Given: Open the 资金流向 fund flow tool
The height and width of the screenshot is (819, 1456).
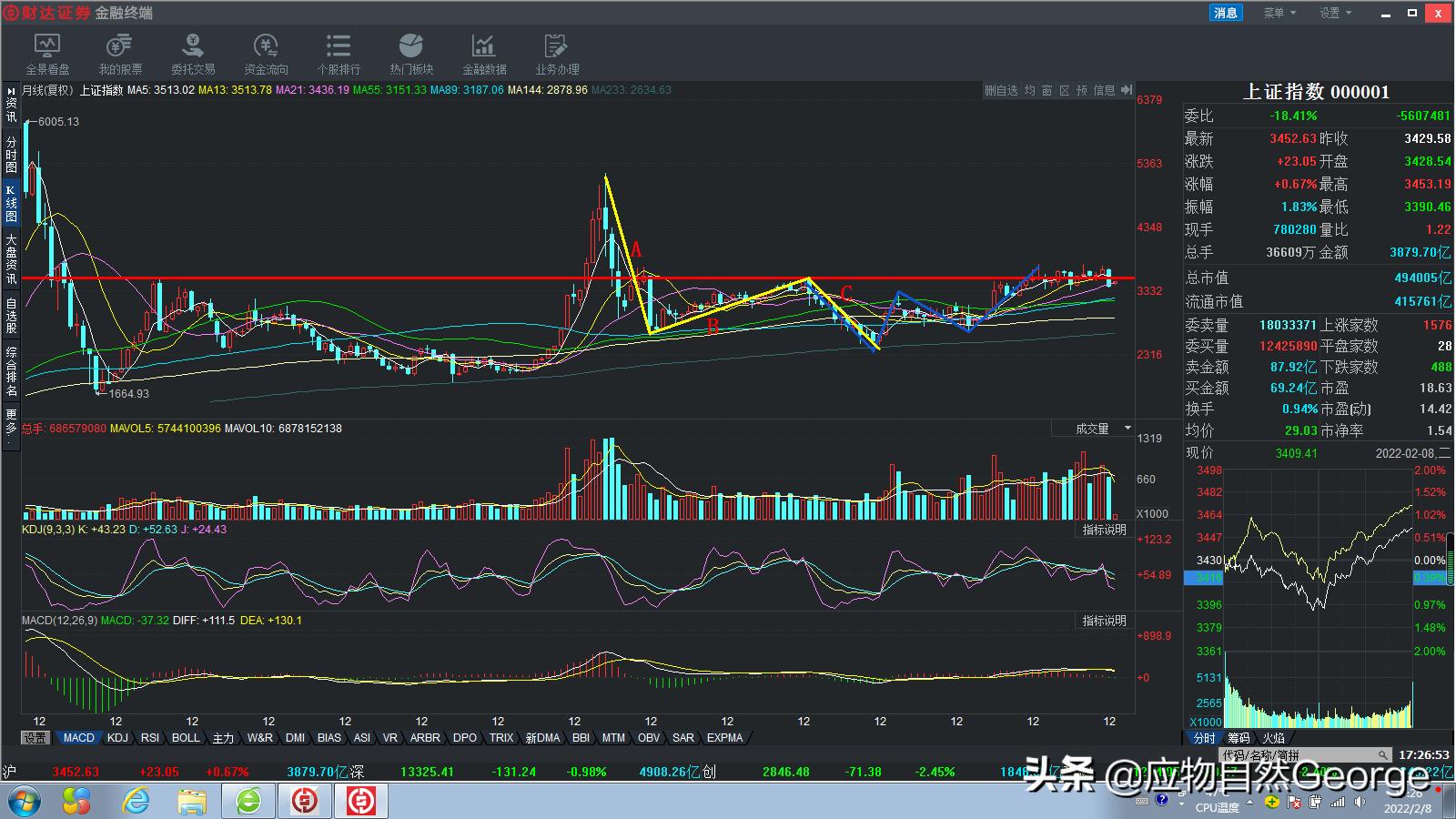Looking at the screenshot, I should [x=265, y=53].
